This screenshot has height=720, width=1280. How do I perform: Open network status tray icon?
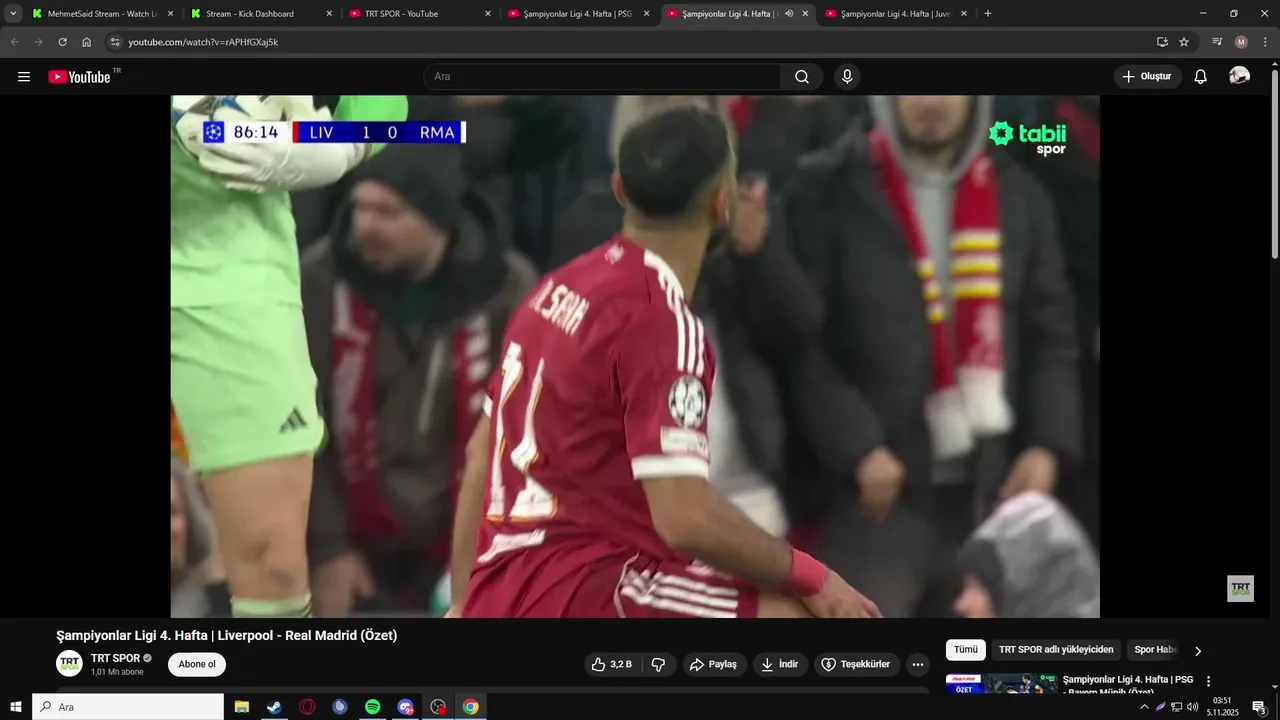point(1176,707)
